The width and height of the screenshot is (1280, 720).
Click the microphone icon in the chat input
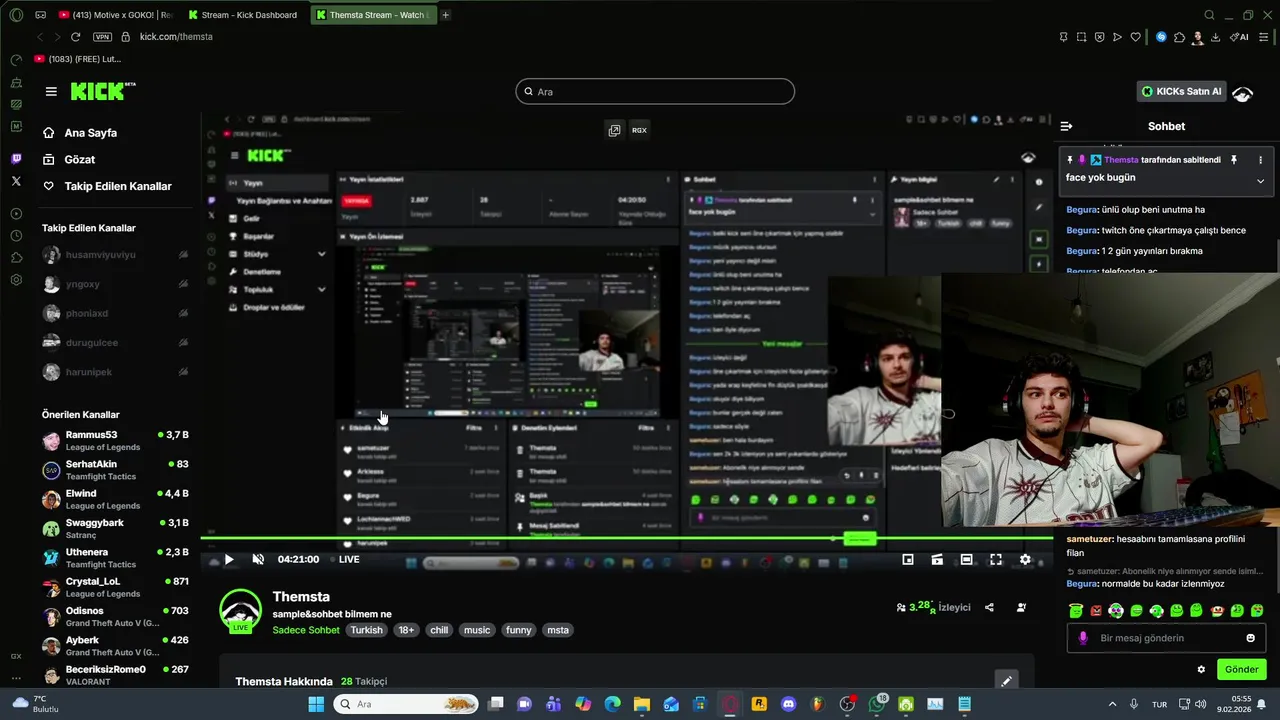pyautogui.click(x=1082, y=638)
